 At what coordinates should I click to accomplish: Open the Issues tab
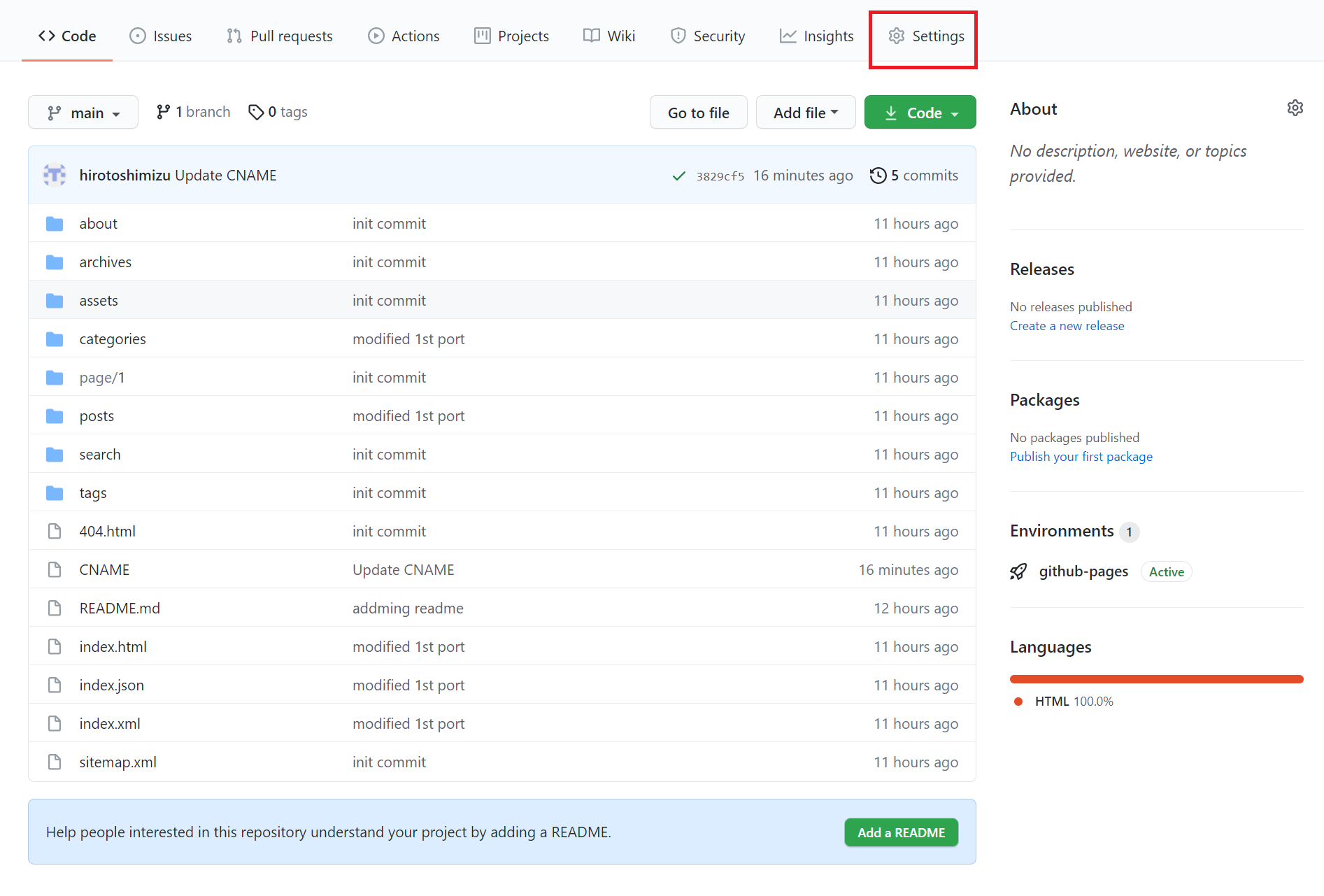coord(160,36)
